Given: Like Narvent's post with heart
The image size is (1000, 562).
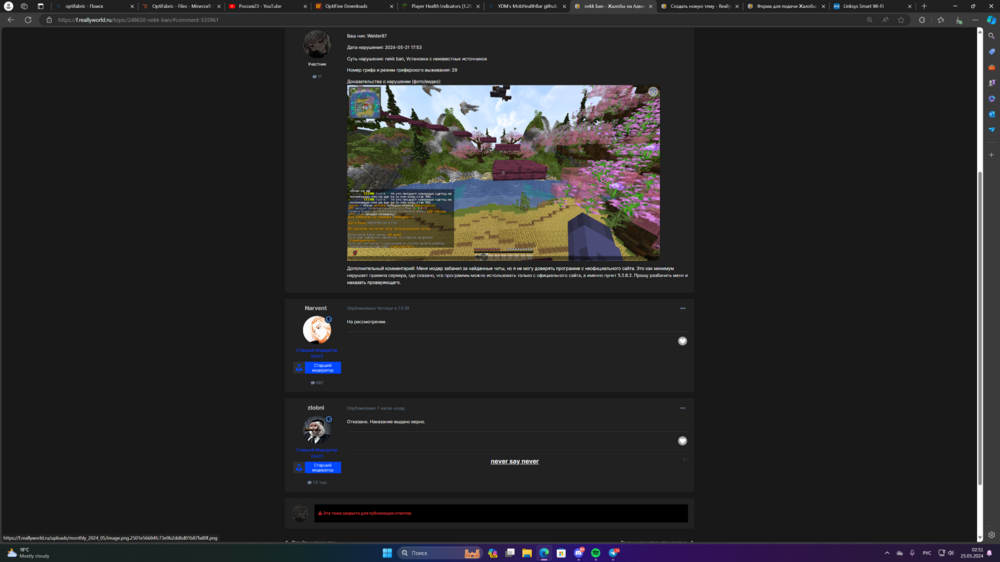Looking at the screenshot, I should [682, 341].
